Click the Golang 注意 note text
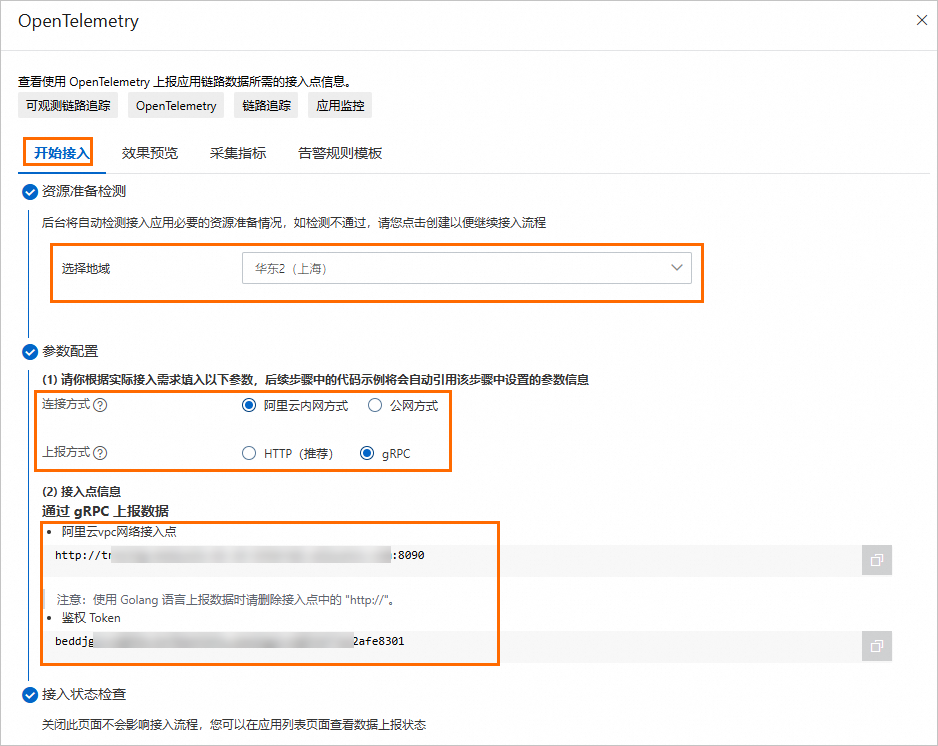Screen dimensions: 938x746 click(x=227, y=599)
